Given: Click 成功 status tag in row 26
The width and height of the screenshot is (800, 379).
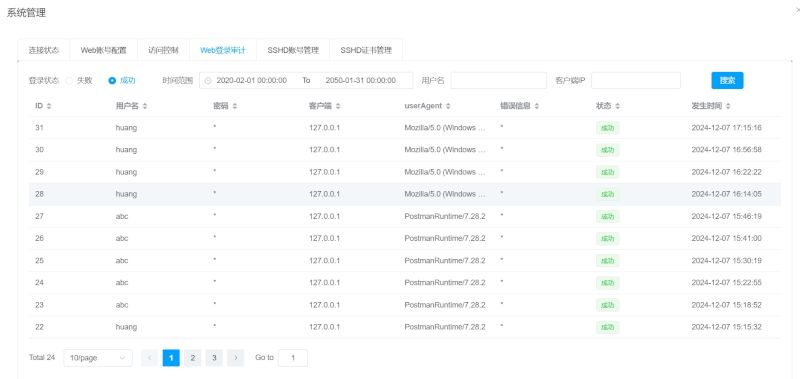Looking at the screenshot, I should pos(607,239).
